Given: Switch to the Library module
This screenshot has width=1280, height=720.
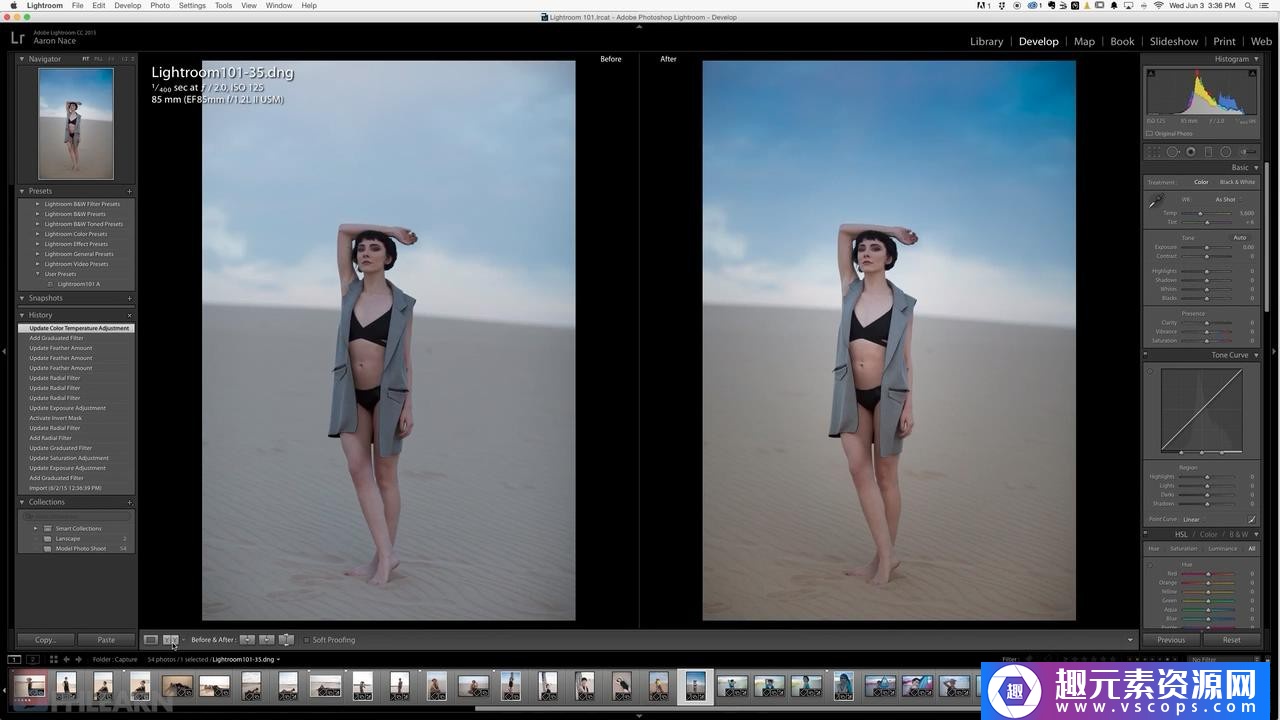Looking at the screenshot, I should [x=986, y=41].
